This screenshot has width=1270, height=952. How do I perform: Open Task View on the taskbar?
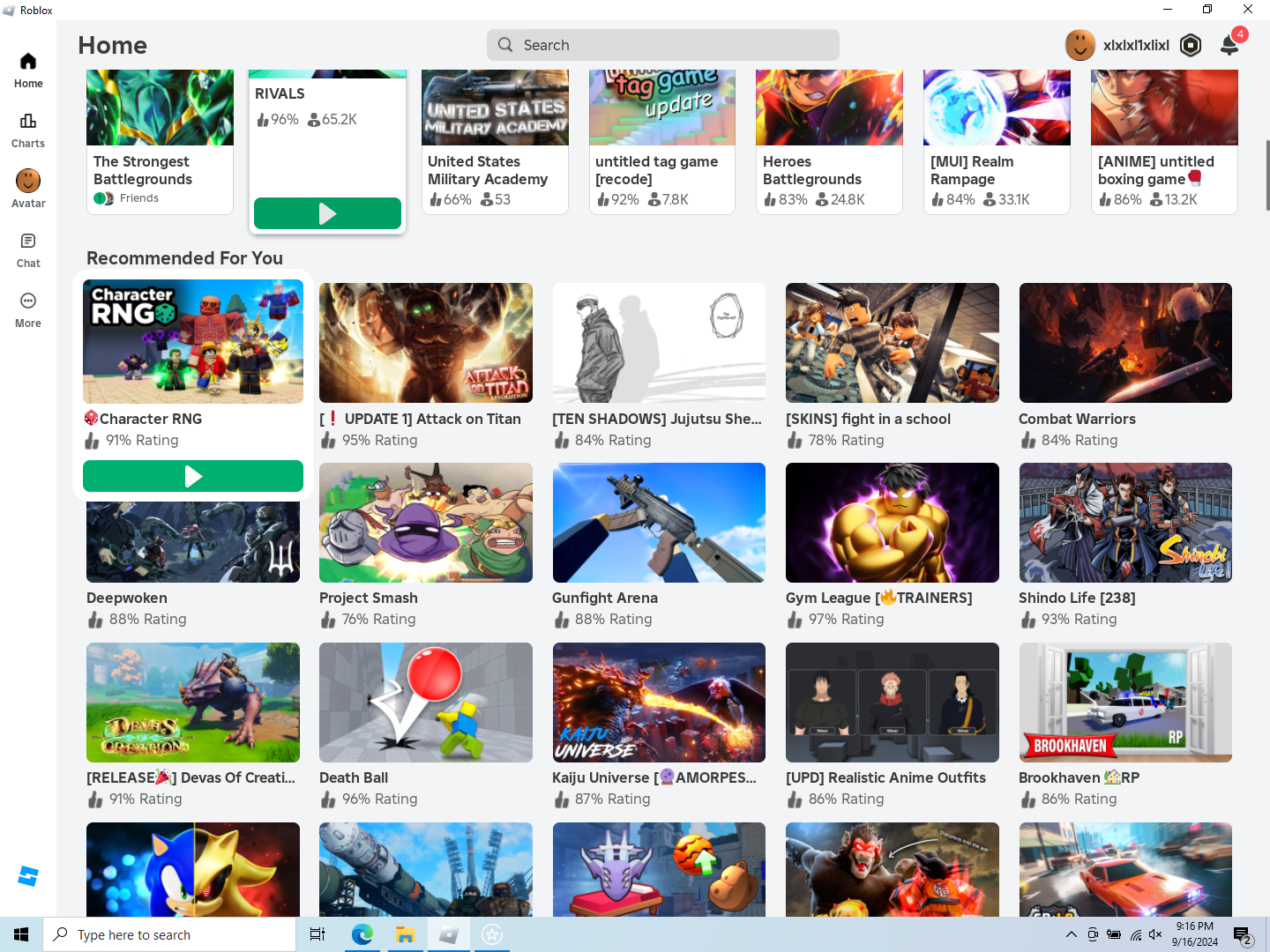coord(317,934)
